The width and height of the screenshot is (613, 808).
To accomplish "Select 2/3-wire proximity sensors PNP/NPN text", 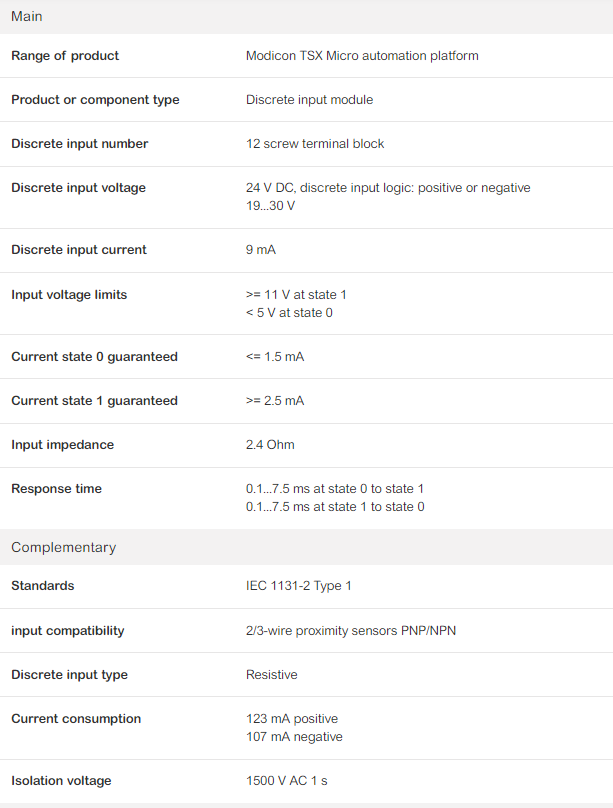I will coord(351,631).
